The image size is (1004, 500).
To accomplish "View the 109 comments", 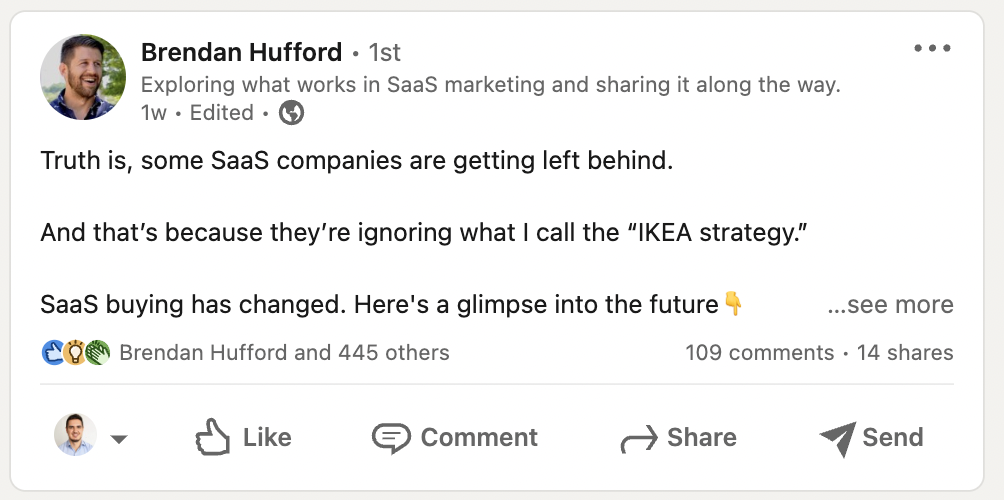I will coord(759,352).
